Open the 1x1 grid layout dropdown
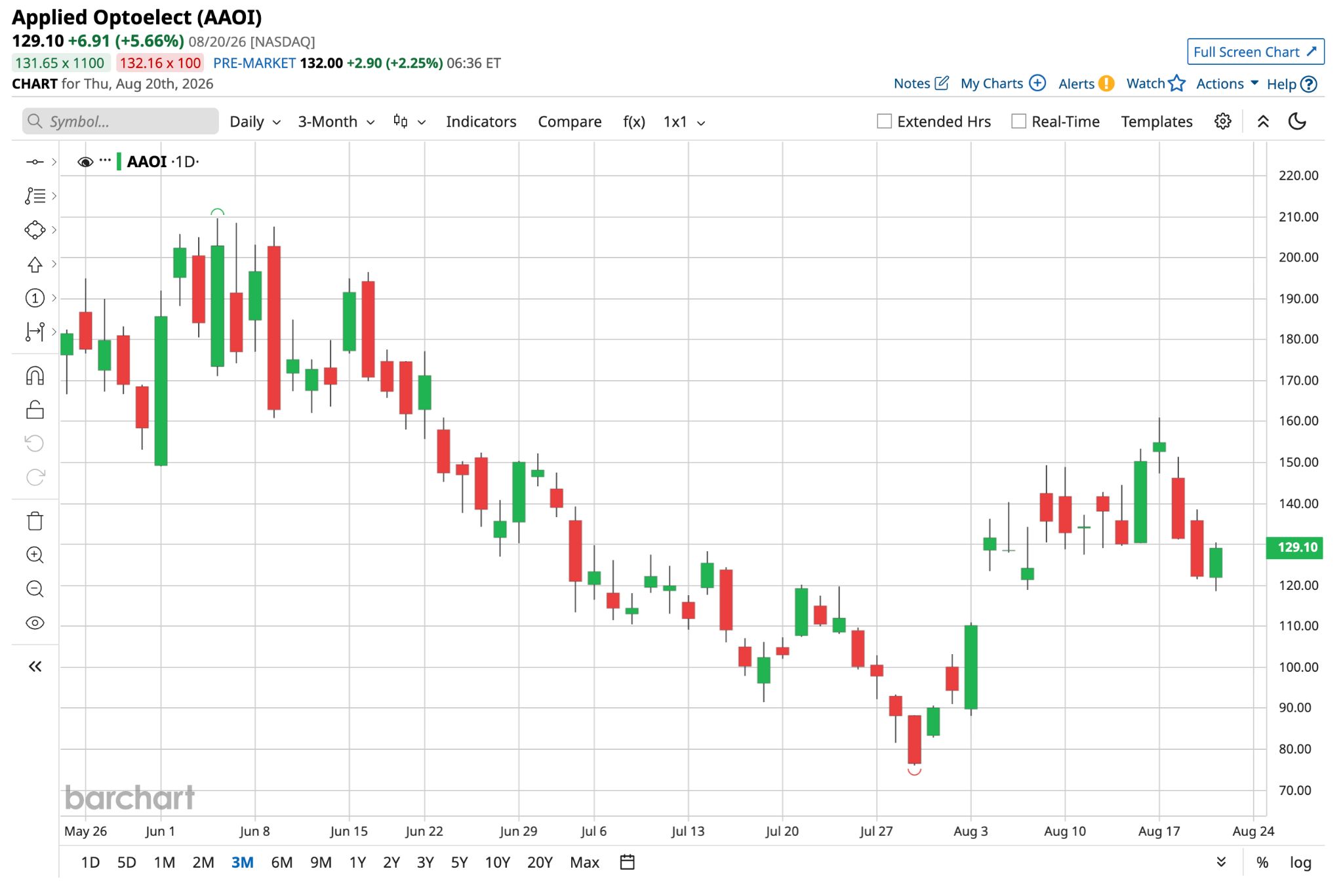 click(x=684, y=122)
